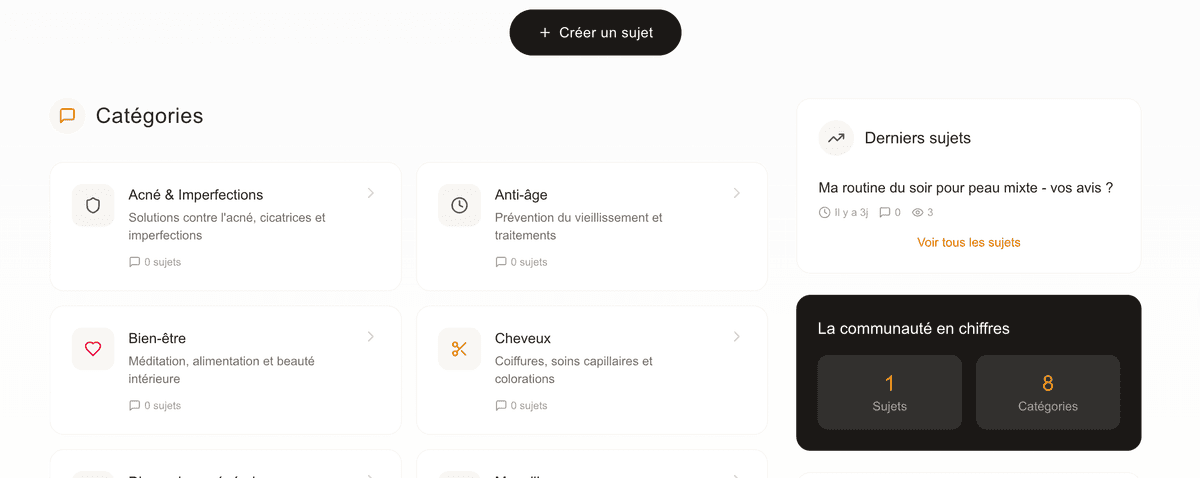
Task: Expand the Cheveux chevron arrow
Action: (737, 337)
